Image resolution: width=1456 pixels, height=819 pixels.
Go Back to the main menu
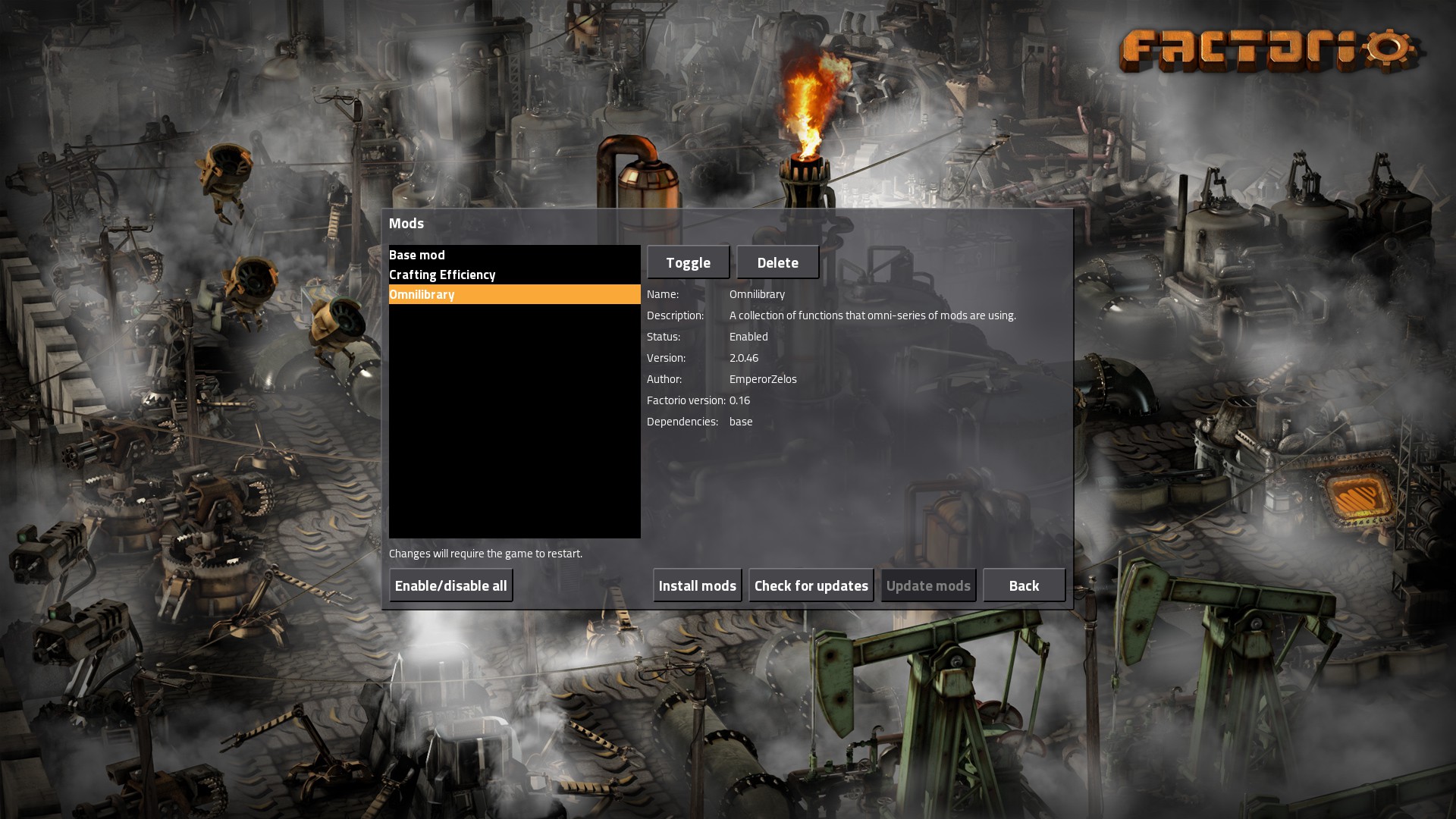point(1024,585)
